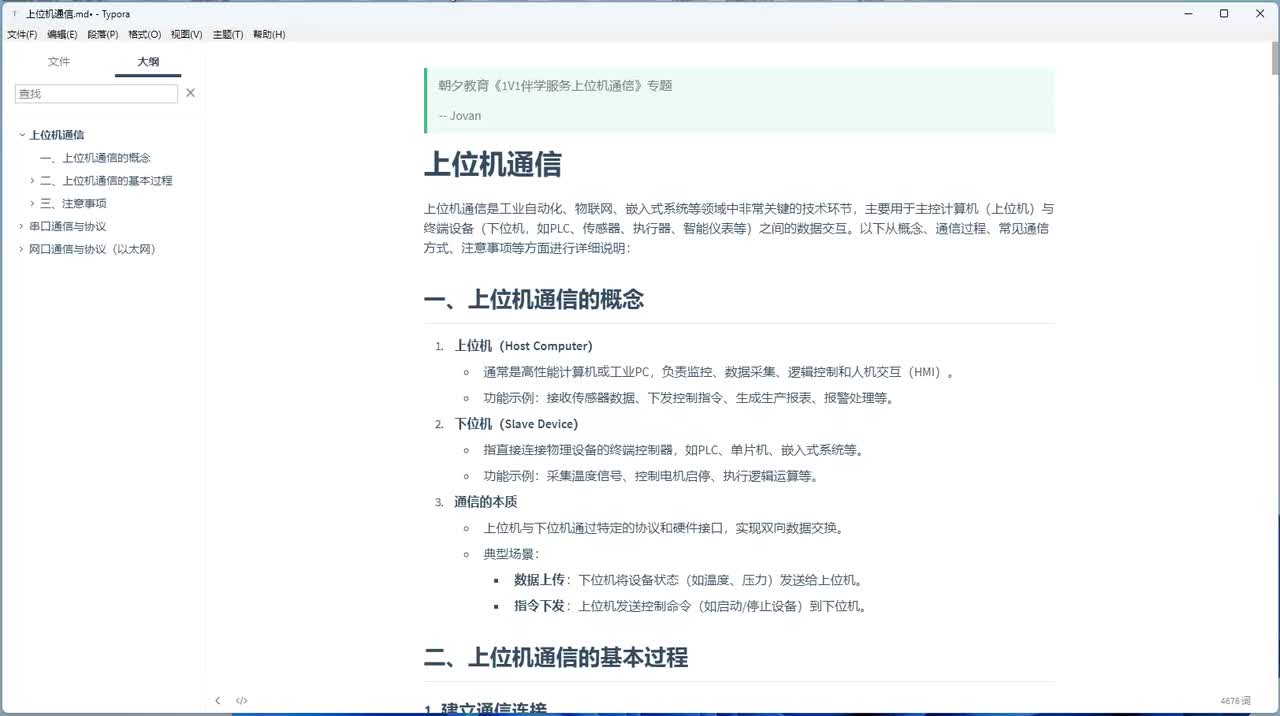Click the line 指直接连接物理设备的终端控制器
1280x716 pixels.
(x=673, y=450)
